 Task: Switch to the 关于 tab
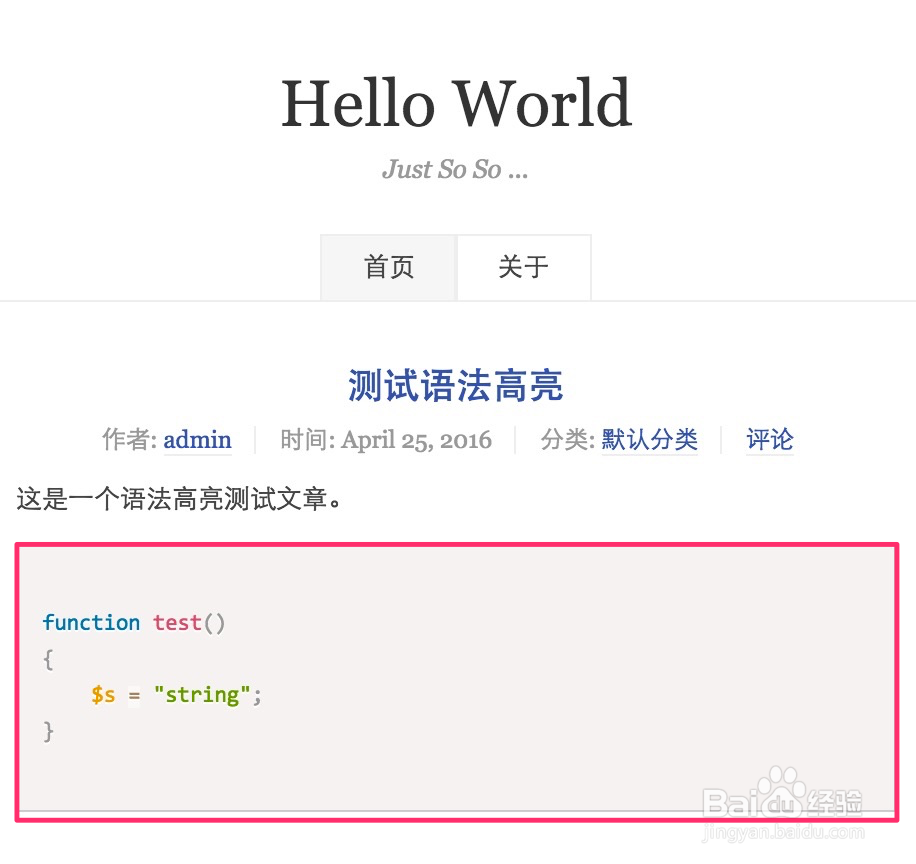523,267
